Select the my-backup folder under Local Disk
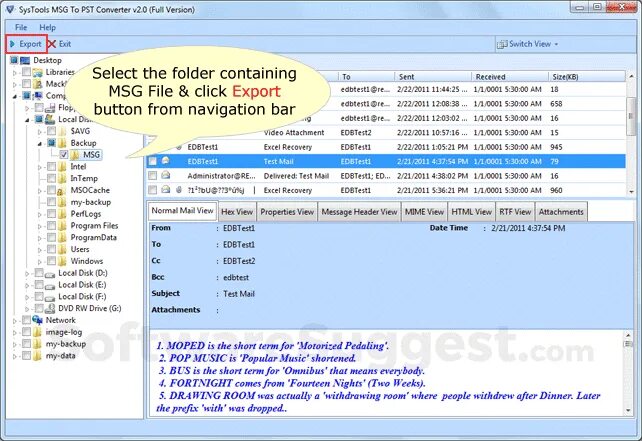The image size is (642, 441). [90, 202]
